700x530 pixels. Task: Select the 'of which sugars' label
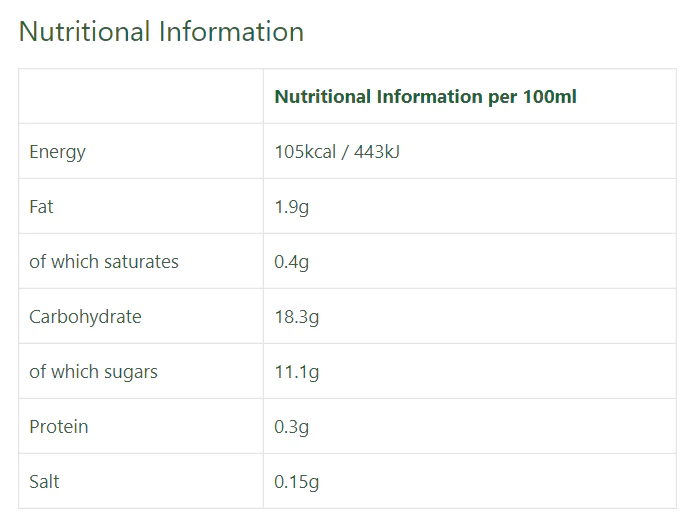pos(93,372)
